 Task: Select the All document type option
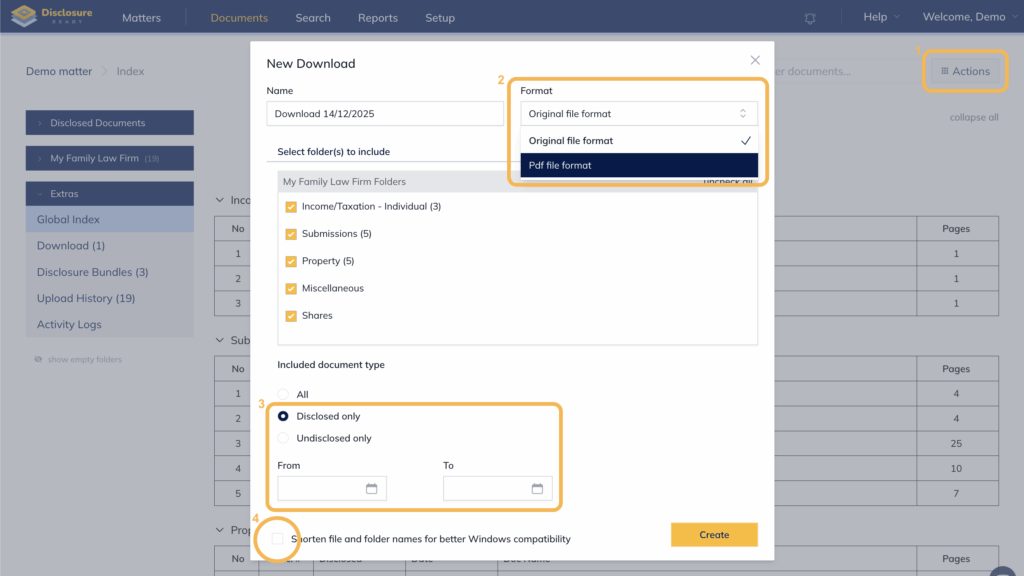283,395
